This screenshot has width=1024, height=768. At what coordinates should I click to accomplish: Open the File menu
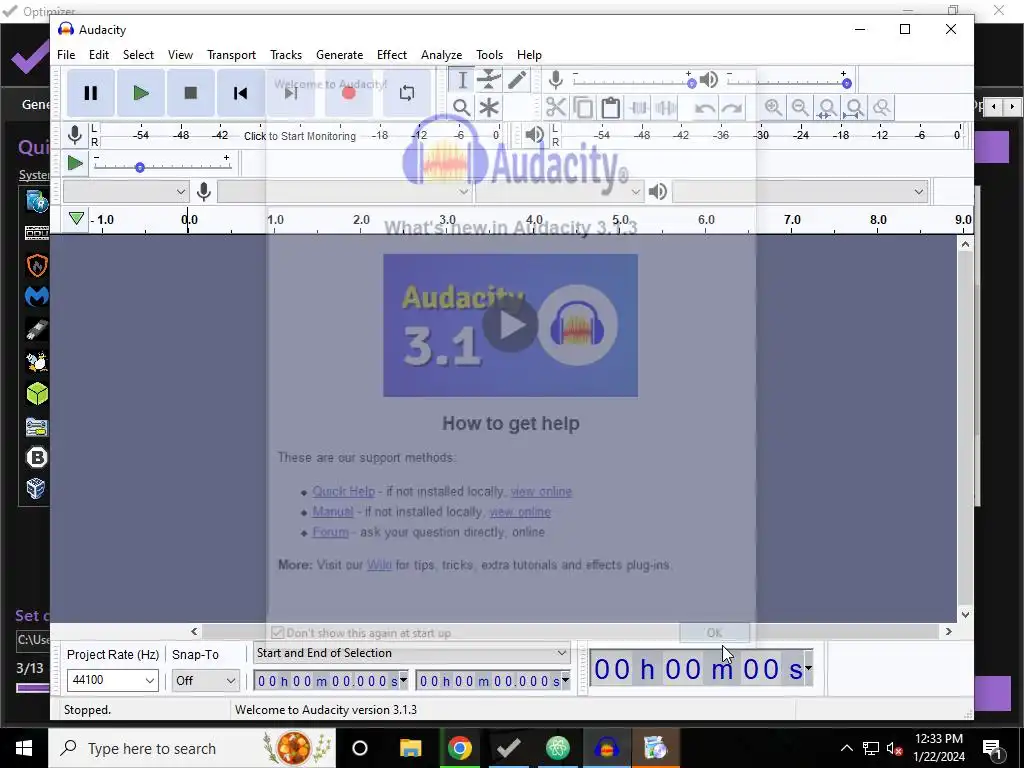[x=66, y=55]
